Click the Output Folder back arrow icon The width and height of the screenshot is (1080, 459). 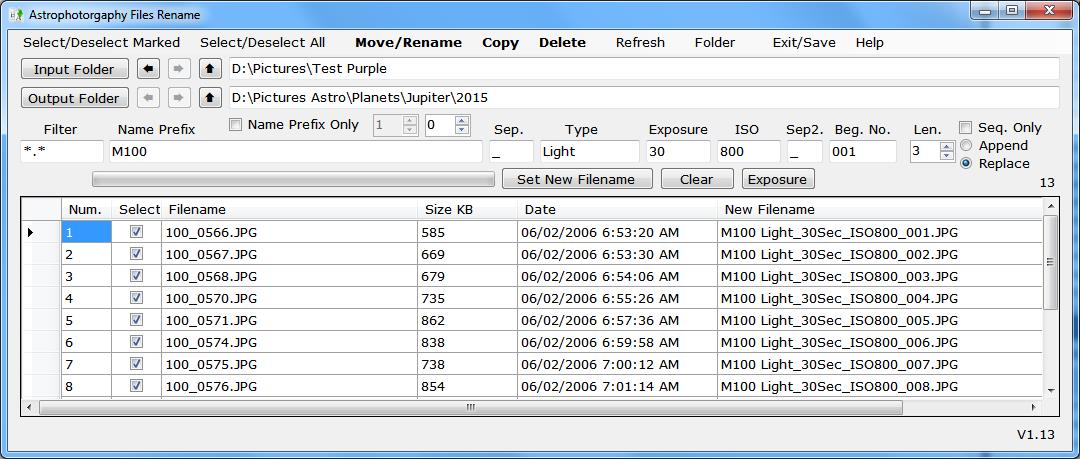[149, 98]
